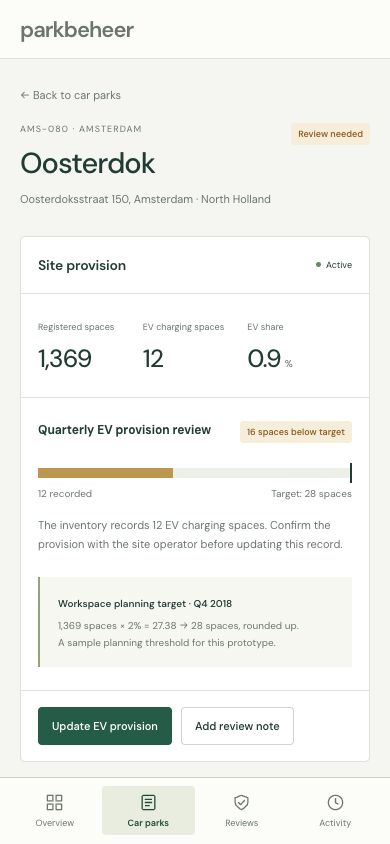This screenshot has width=390, height=844.
Task: Click the EV provision progress bar
Action: click(195, 473)
